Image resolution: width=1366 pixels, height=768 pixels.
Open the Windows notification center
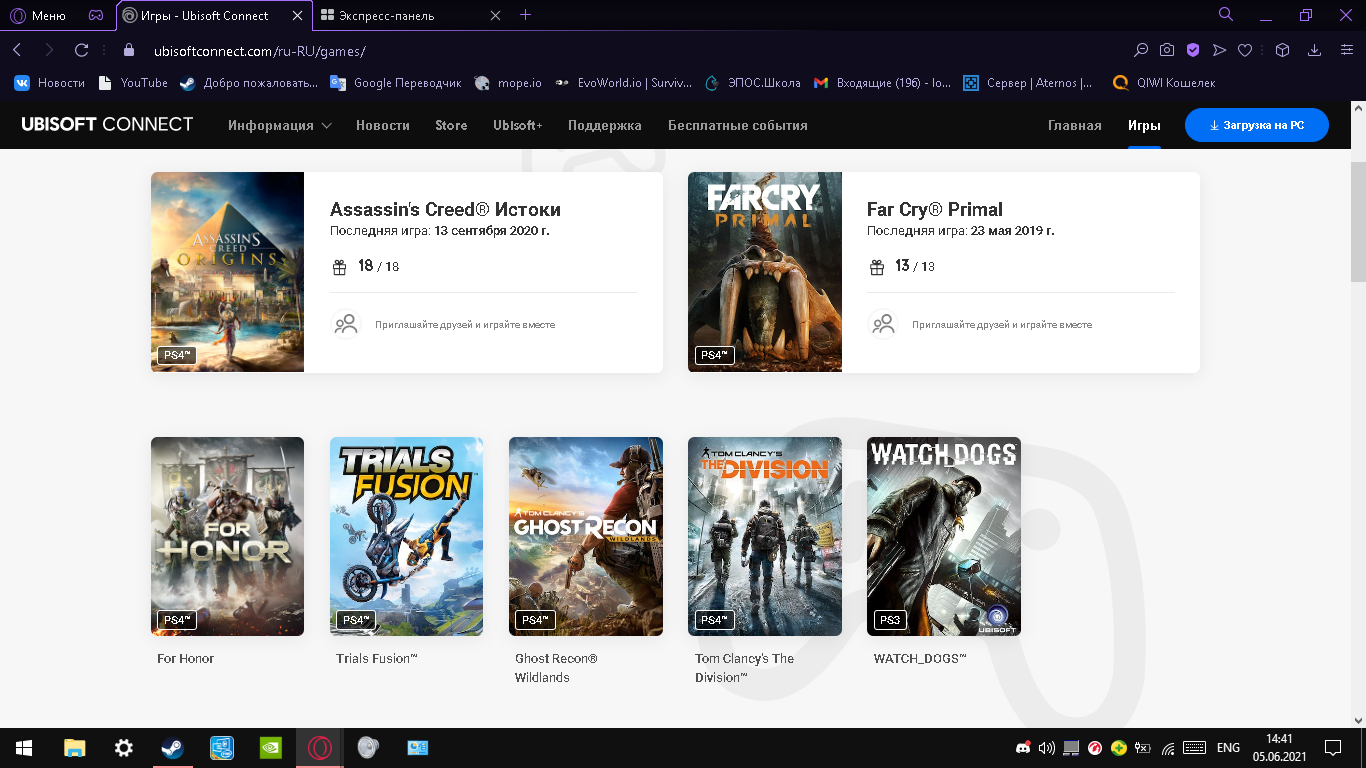1332,748
